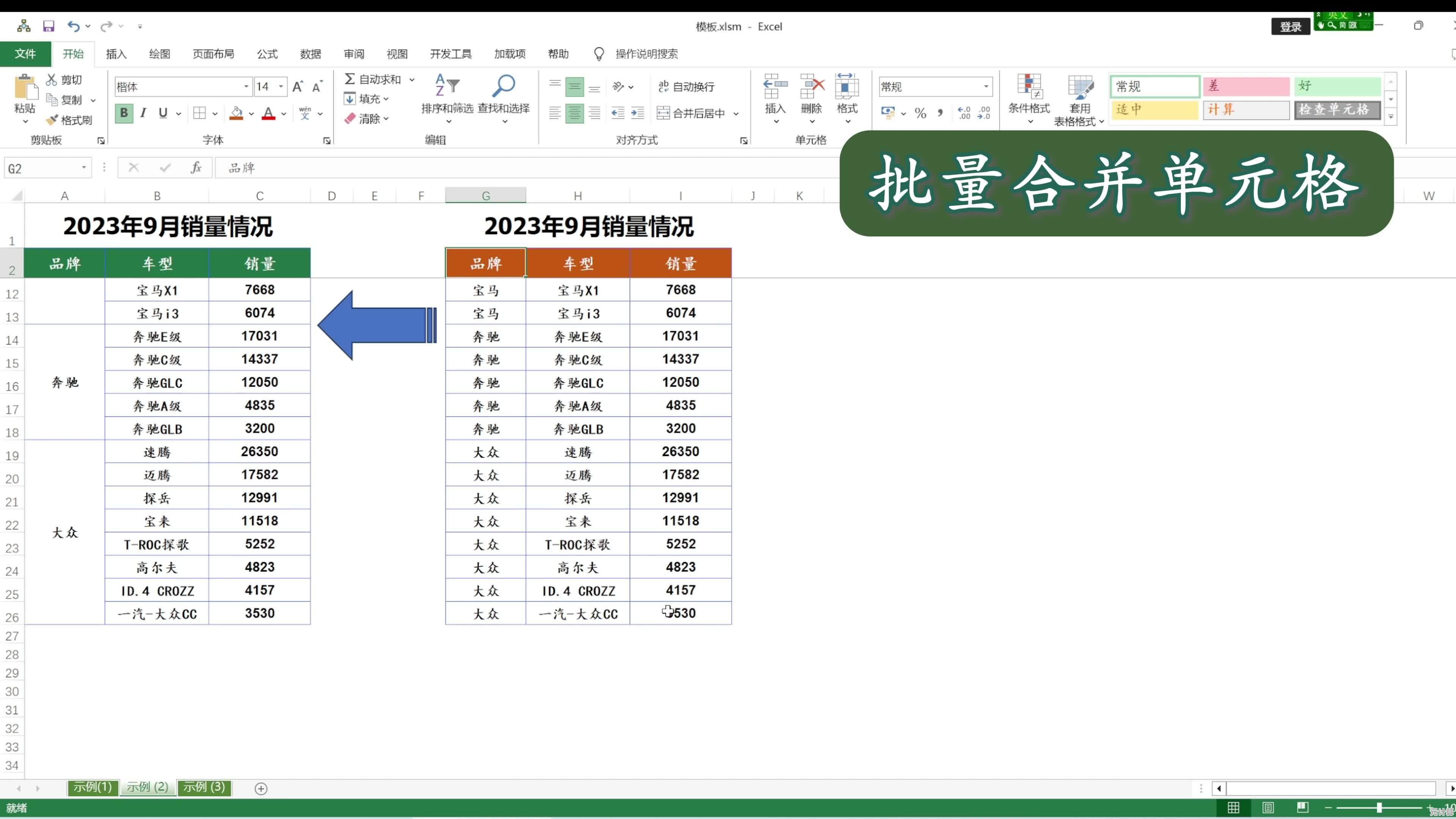This screenshot has height=819, width=1456.
Task: Switch to the 插入 ribbon tab
Action: [x=116, y=54]
